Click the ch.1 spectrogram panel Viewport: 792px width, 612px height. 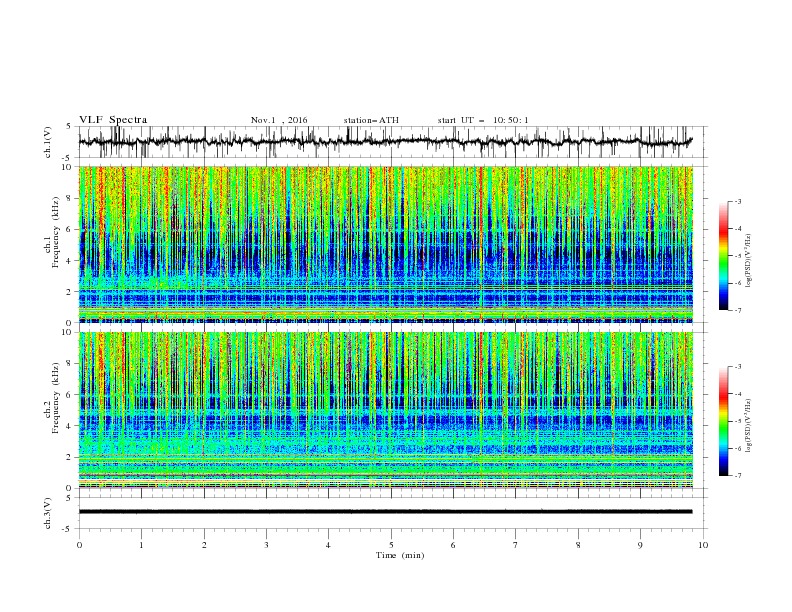pyautogui.click(x=393, y=244)
